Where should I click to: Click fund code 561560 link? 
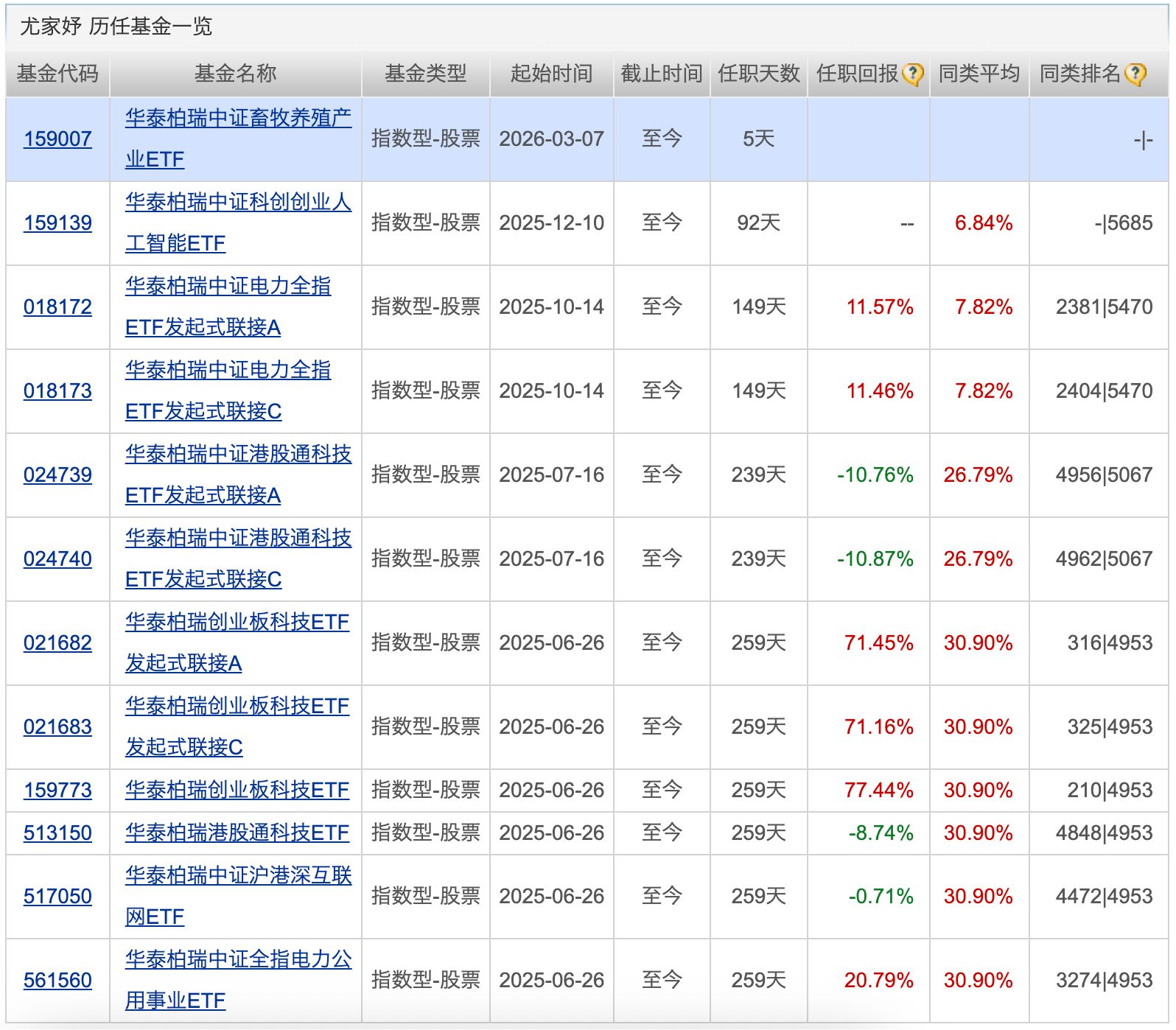[57, 980]
